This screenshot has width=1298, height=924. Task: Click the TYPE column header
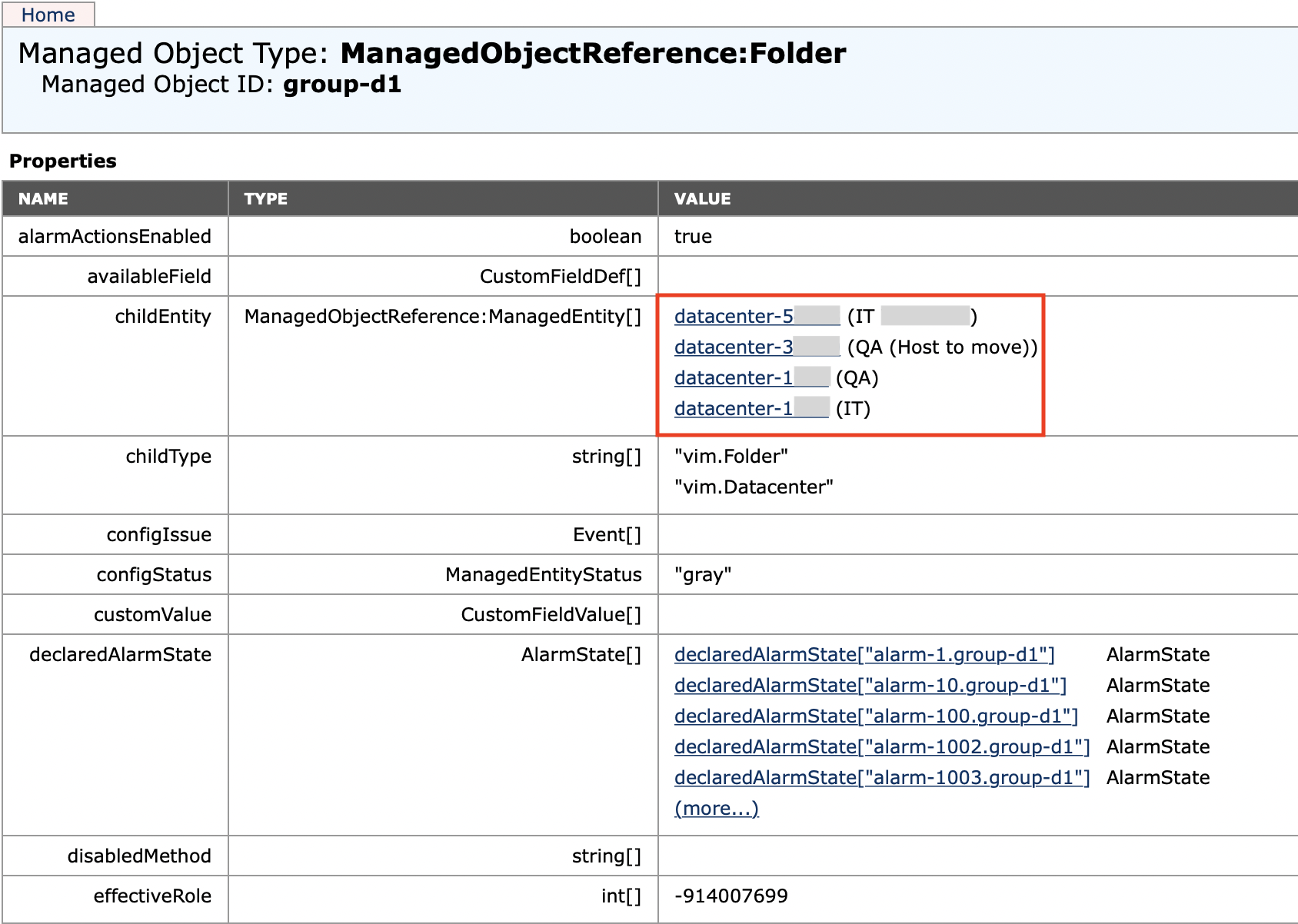(x=265, y=198)
